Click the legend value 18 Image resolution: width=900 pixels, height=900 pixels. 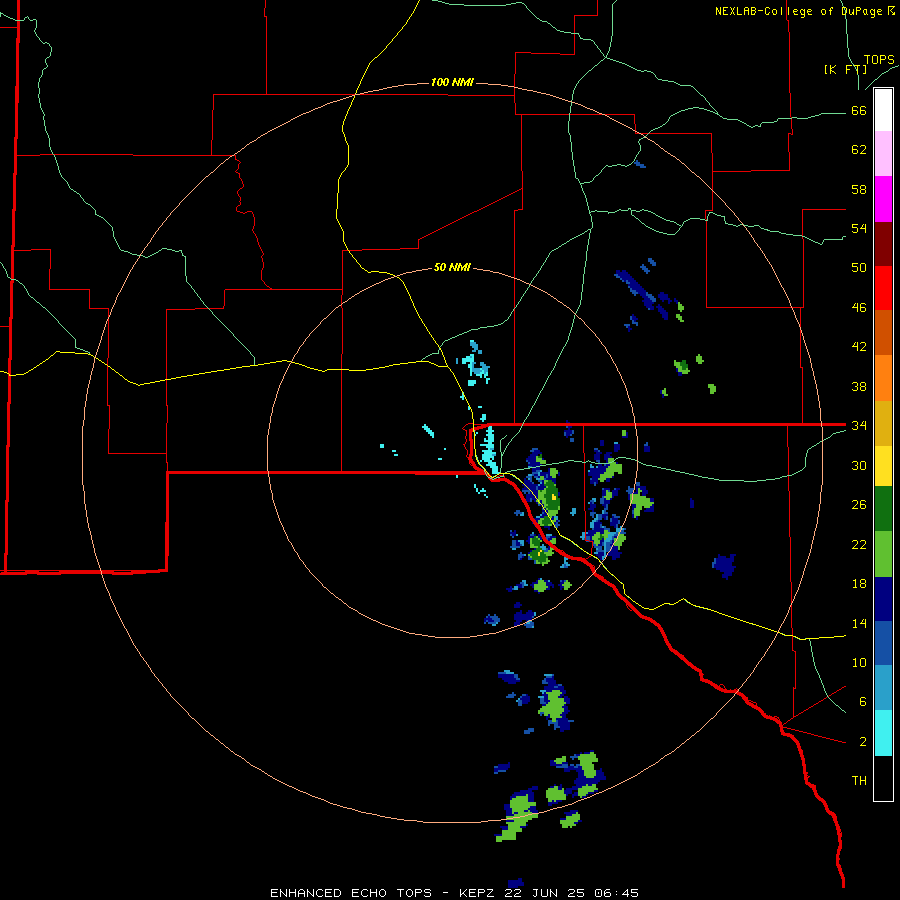point(859,584)
